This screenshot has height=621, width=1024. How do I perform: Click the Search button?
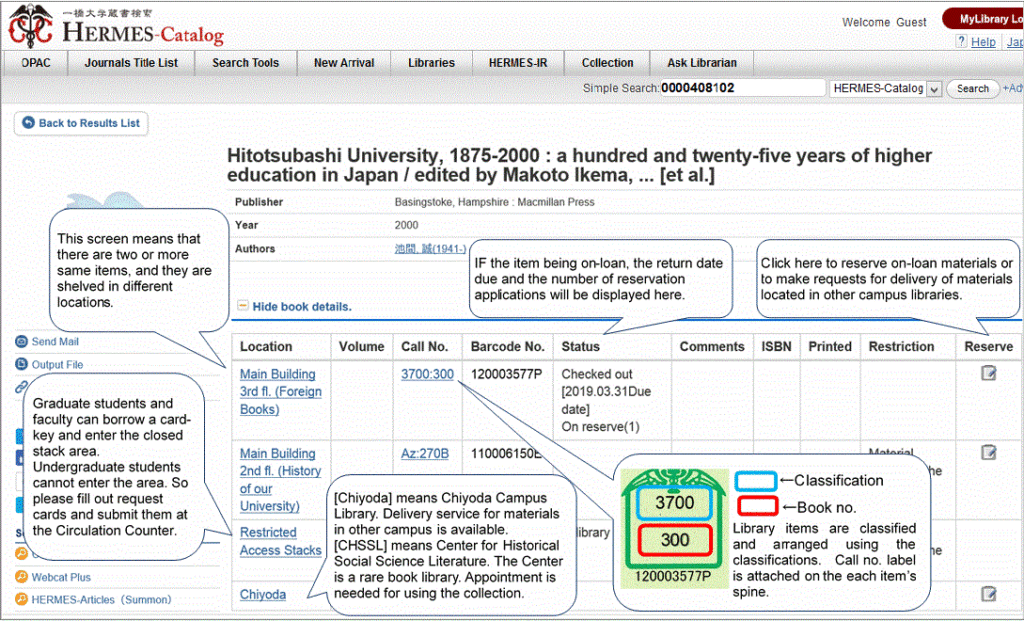(x=972, y=89)
